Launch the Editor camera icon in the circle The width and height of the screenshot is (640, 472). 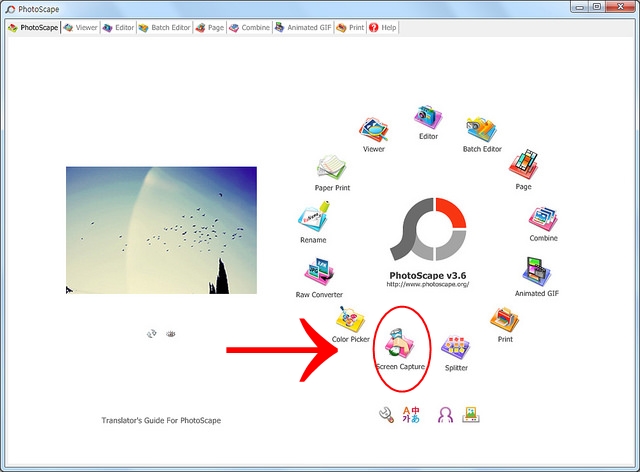428,118
